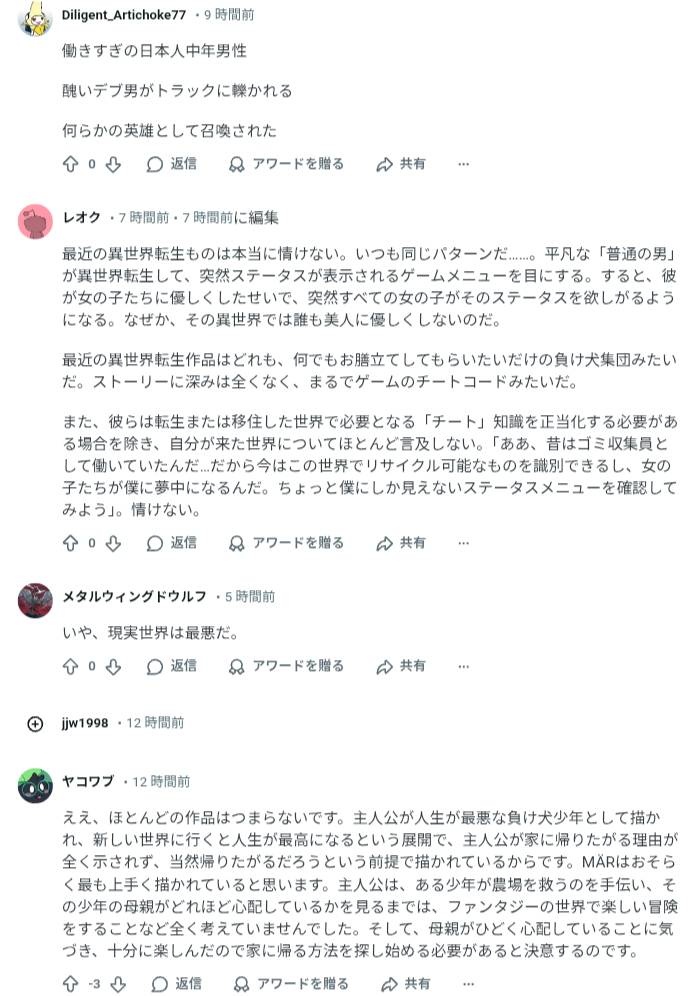Give award to ヤコワブ's comment
Viewport: 692px width, 996px height.
[x=236, y=983]
